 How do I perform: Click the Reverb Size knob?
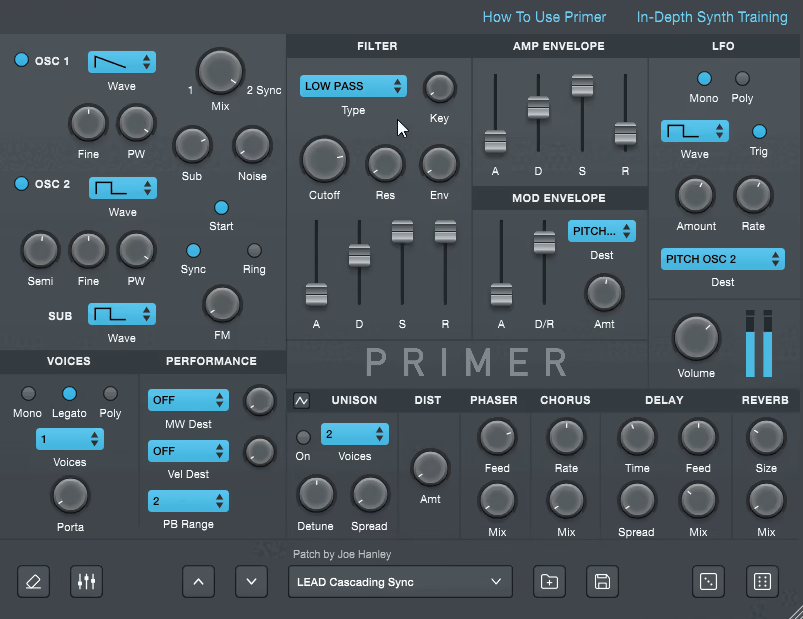[x=766, y=437]
